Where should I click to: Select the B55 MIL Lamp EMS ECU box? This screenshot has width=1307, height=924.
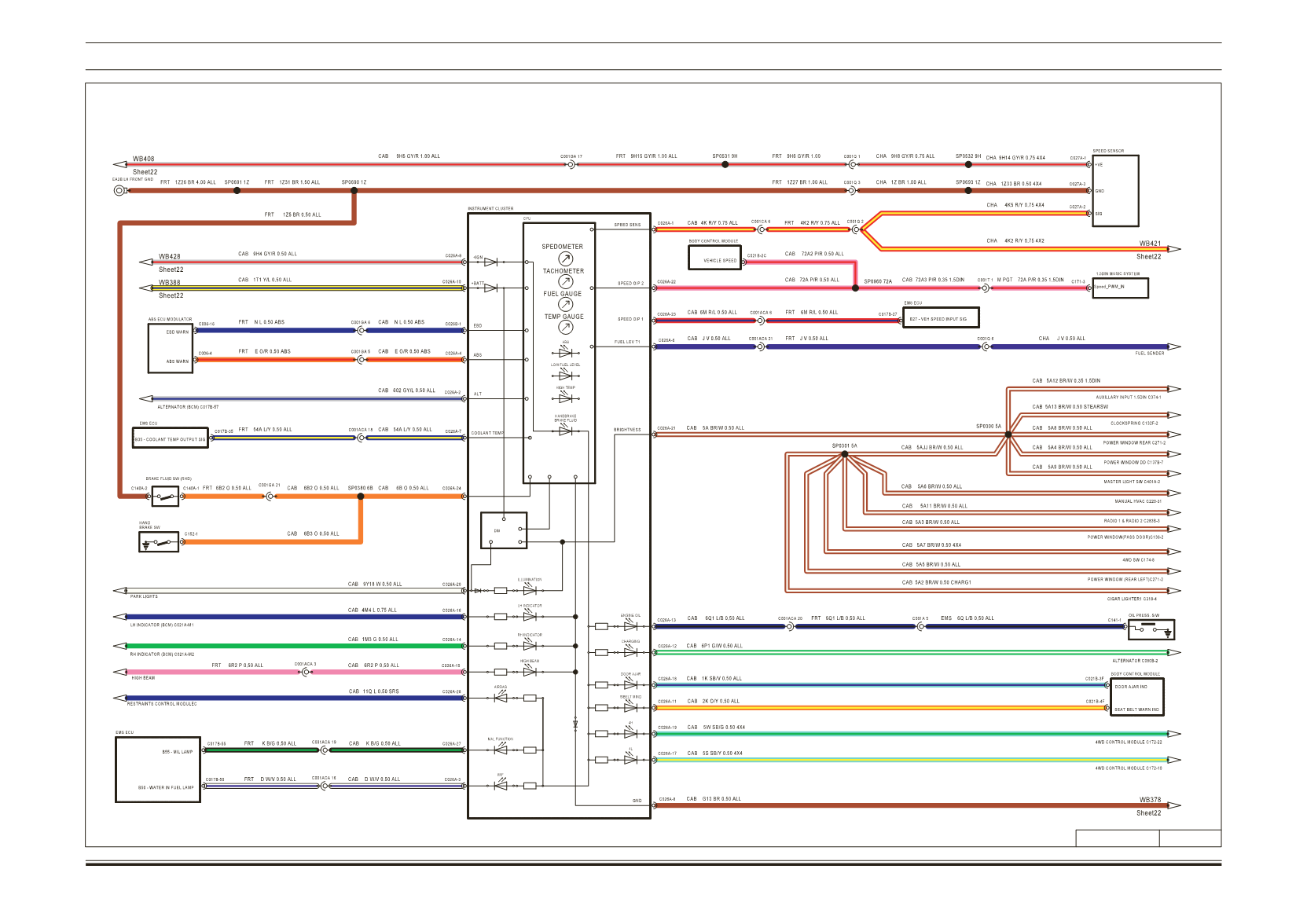(x=158, y=769)
